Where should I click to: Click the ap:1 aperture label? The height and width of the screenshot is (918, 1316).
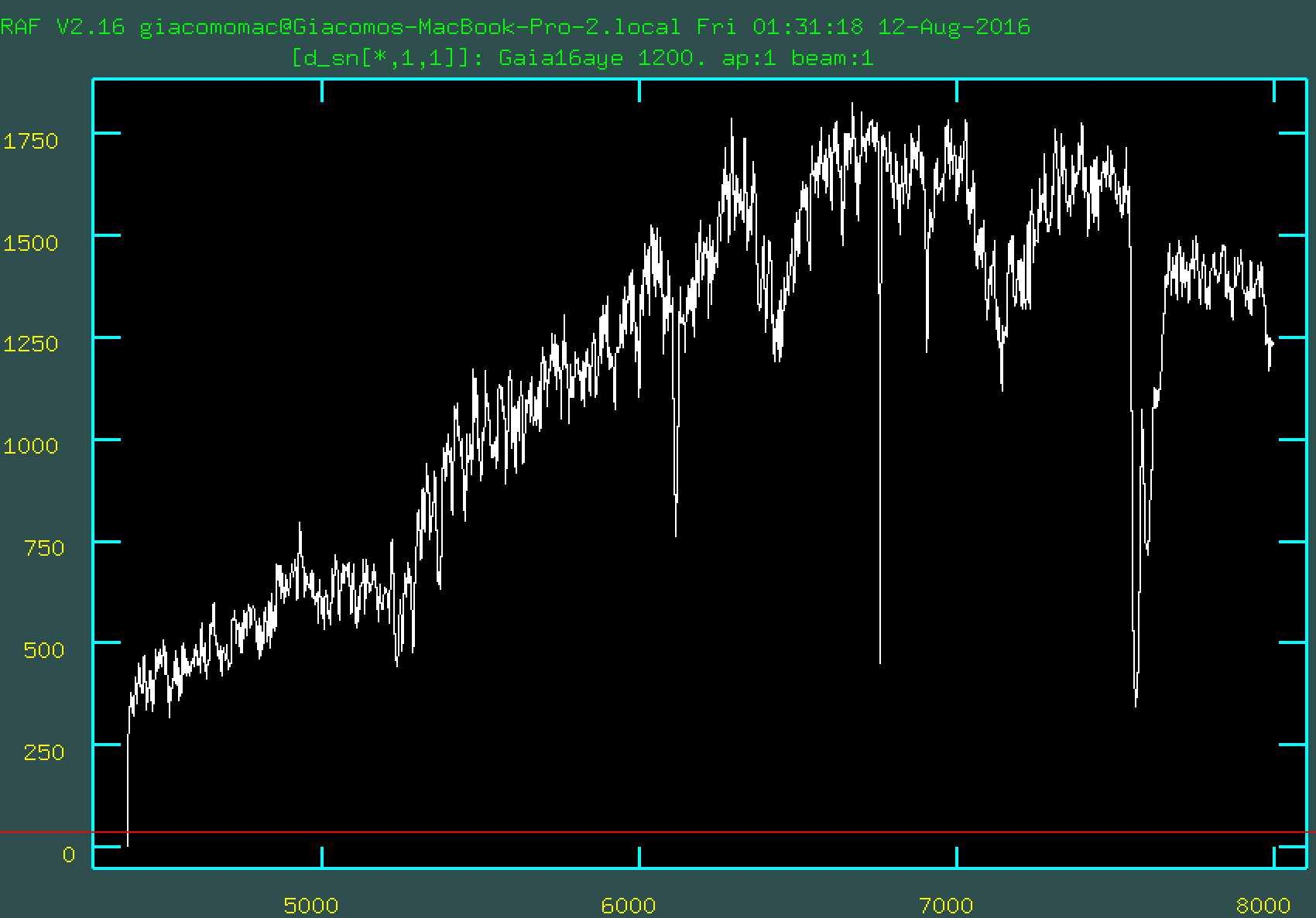tap(749, 58)
